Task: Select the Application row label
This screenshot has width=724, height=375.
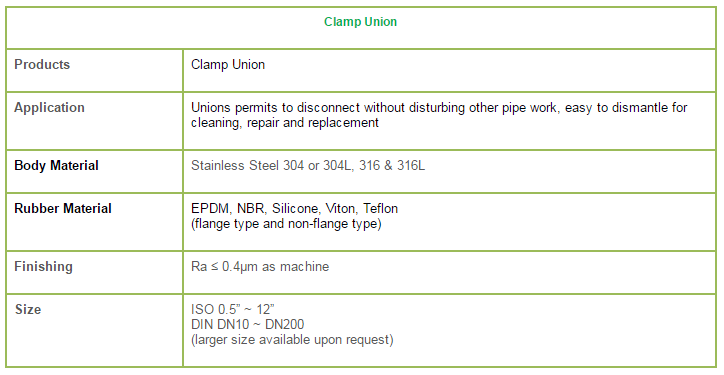Action: [x=49, y=108]
